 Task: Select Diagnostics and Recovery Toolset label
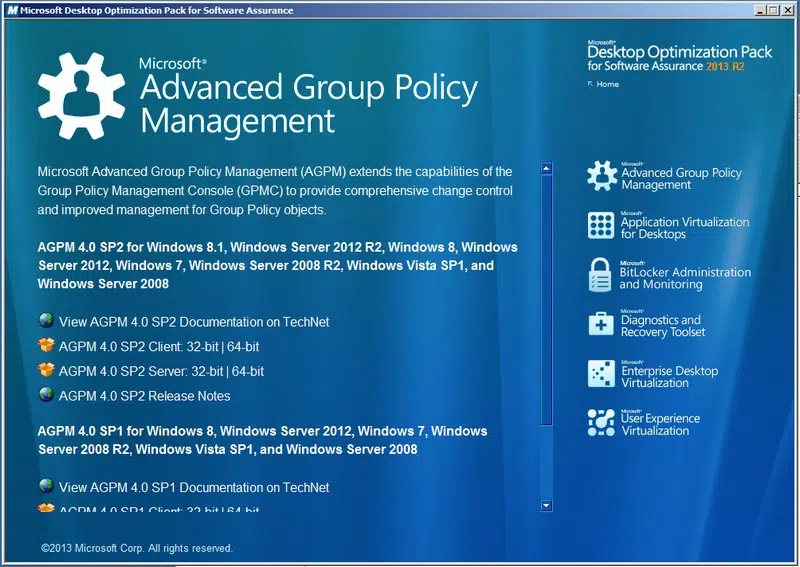(x=663, y=326)
